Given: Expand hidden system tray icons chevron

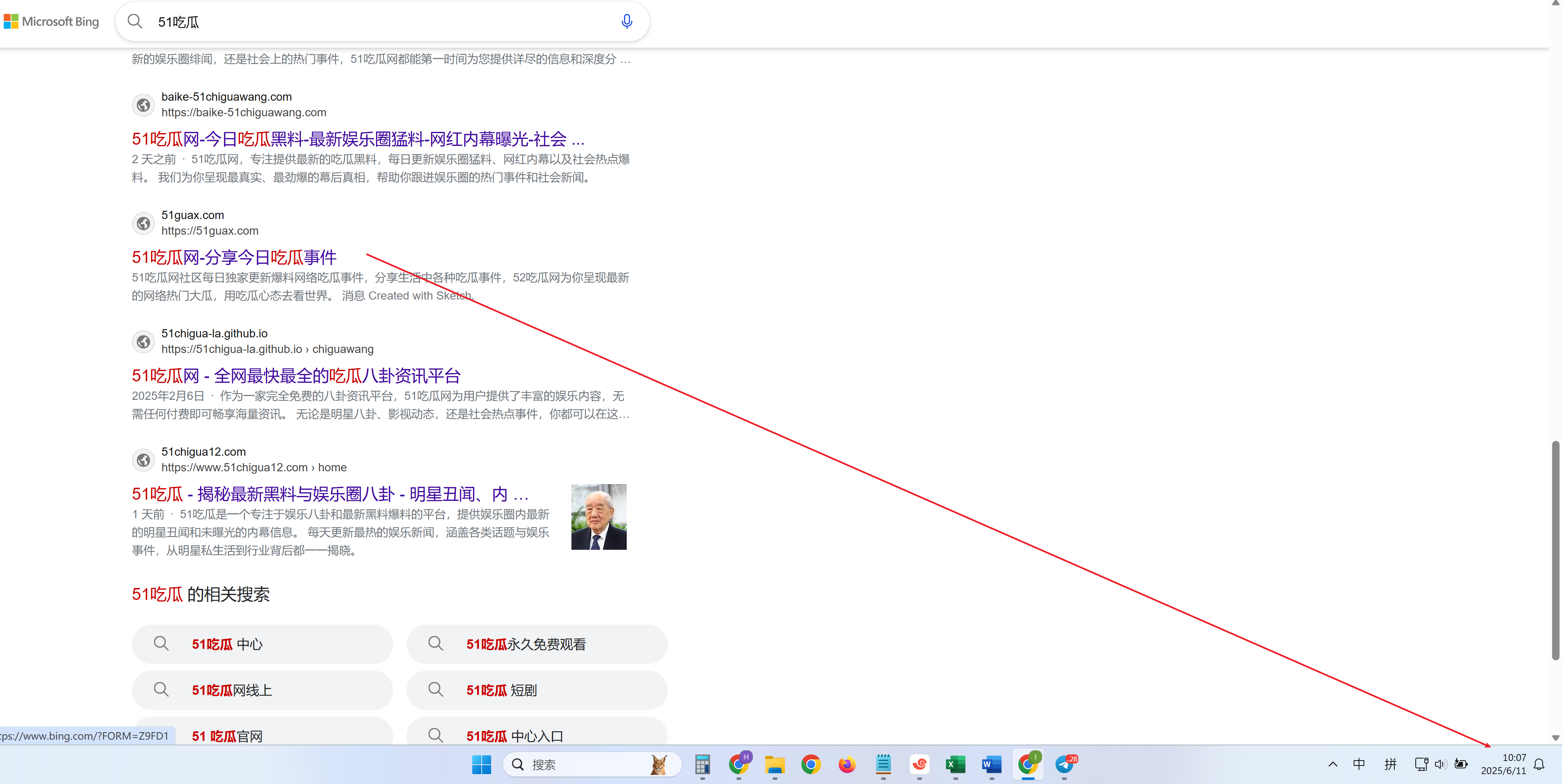Looking at the screenshot, I should (1332, 764).
